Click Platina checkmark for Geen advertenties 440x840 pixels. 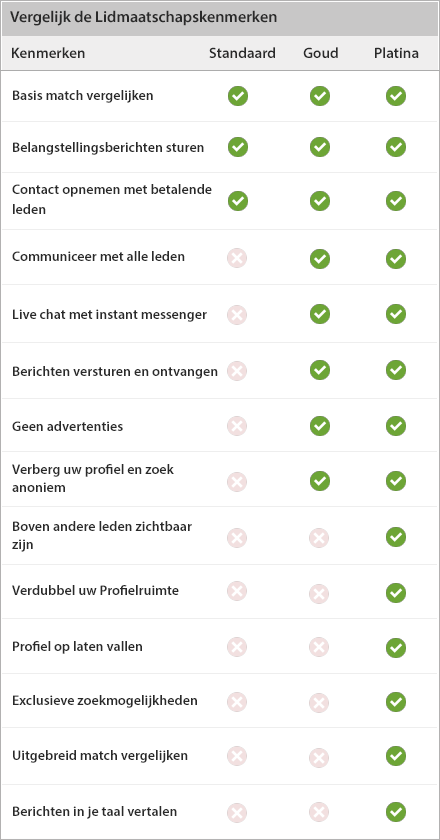coord(396,426)
